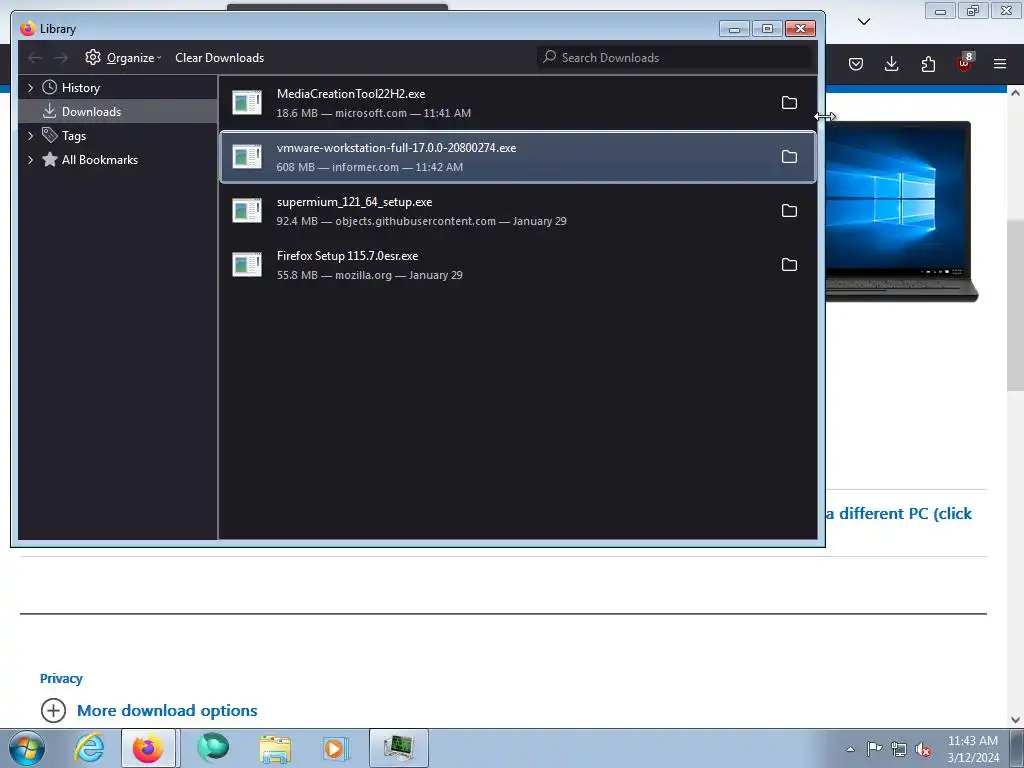Viewport: 1024px width, 768px height.
Task: Maximize the Library window
Action: pyautogui.click(x=767, y=29)
